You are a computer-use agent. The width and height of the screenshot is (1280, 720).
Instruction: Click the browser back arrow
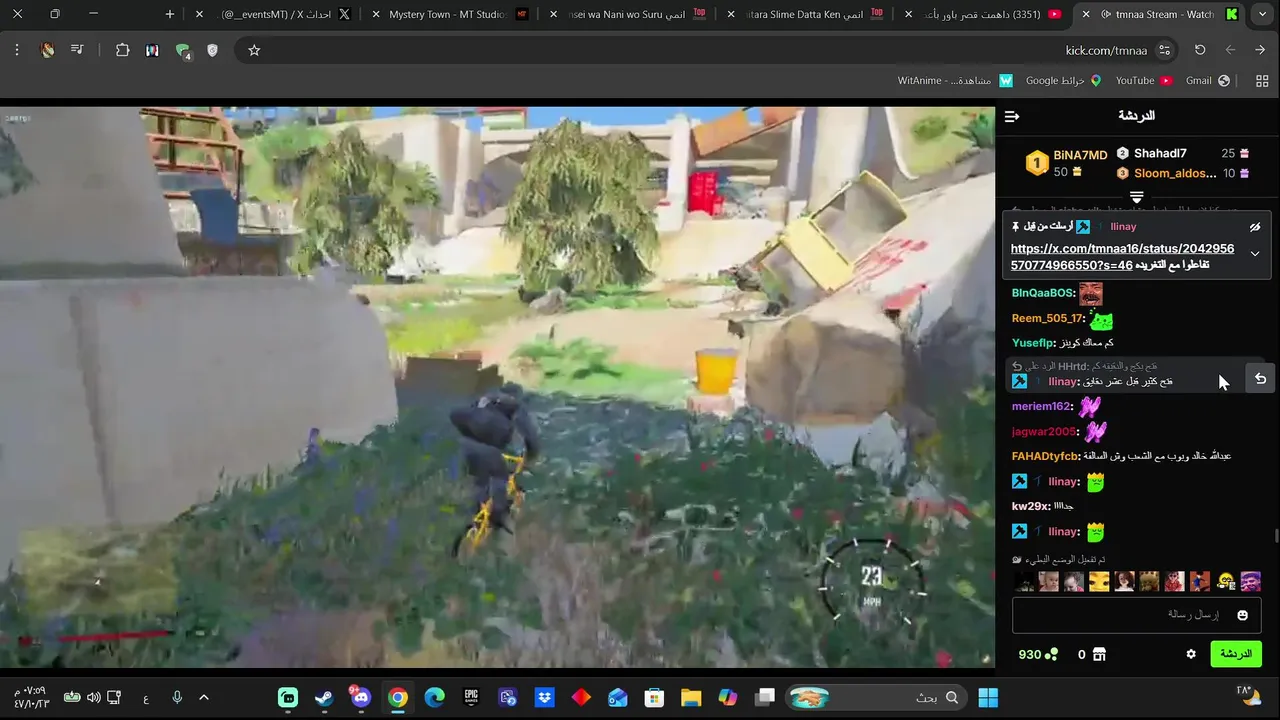pos(1260,50)
